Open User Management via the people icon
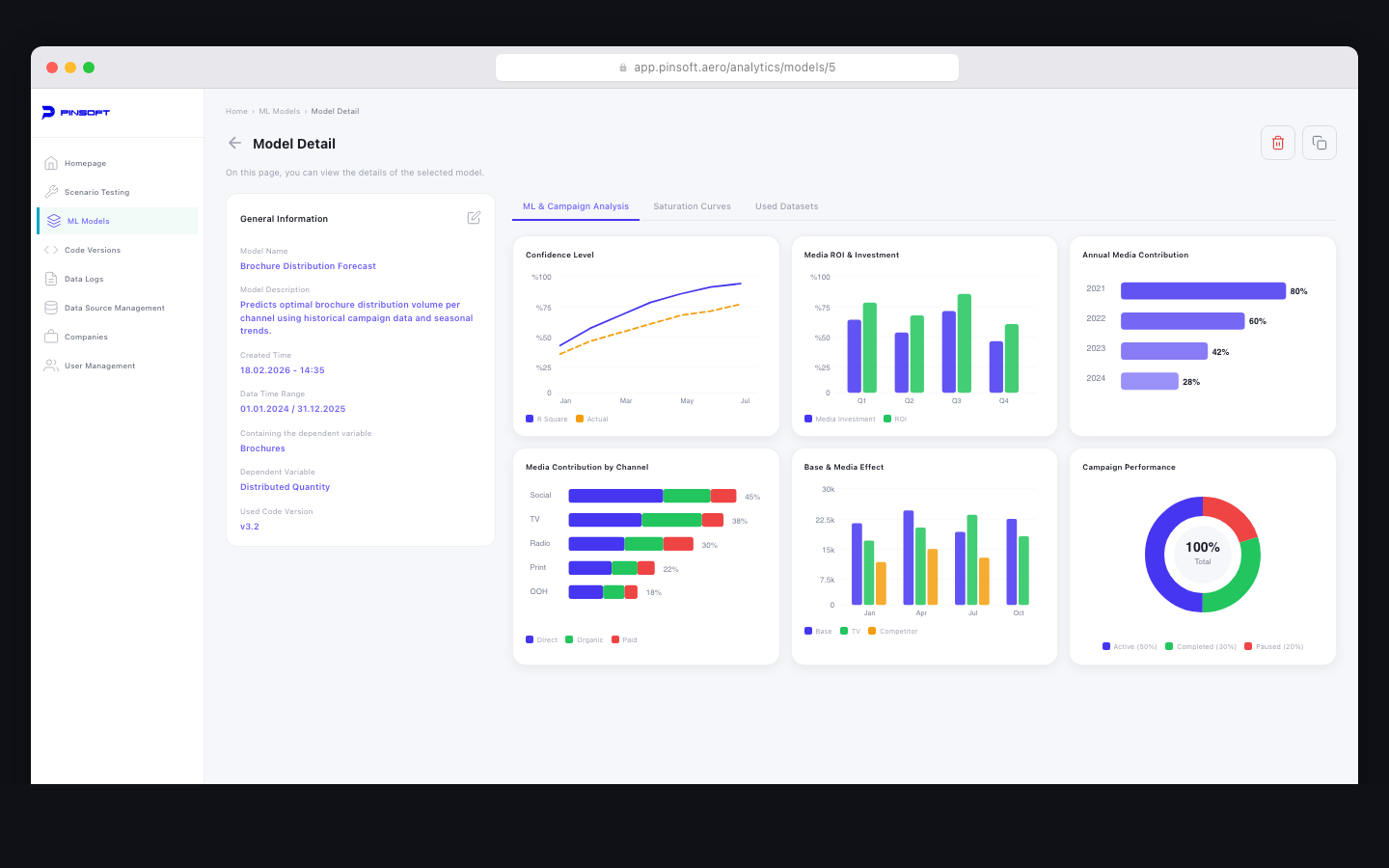Image resolution: width=1389 pixels, height=868 pixels. point(53,365)
